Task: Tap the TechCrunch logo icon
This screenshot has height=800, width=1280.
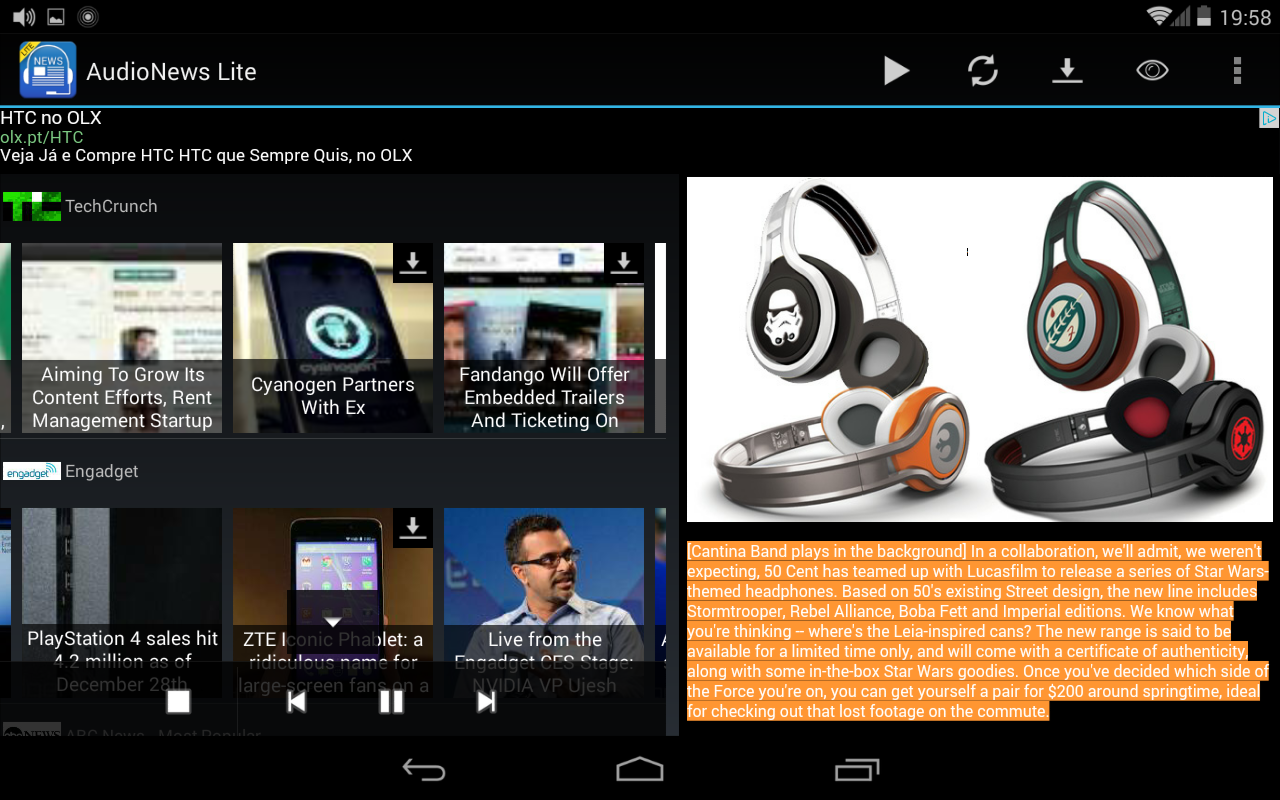Action: pyautogui.click(x=31, y=206)
